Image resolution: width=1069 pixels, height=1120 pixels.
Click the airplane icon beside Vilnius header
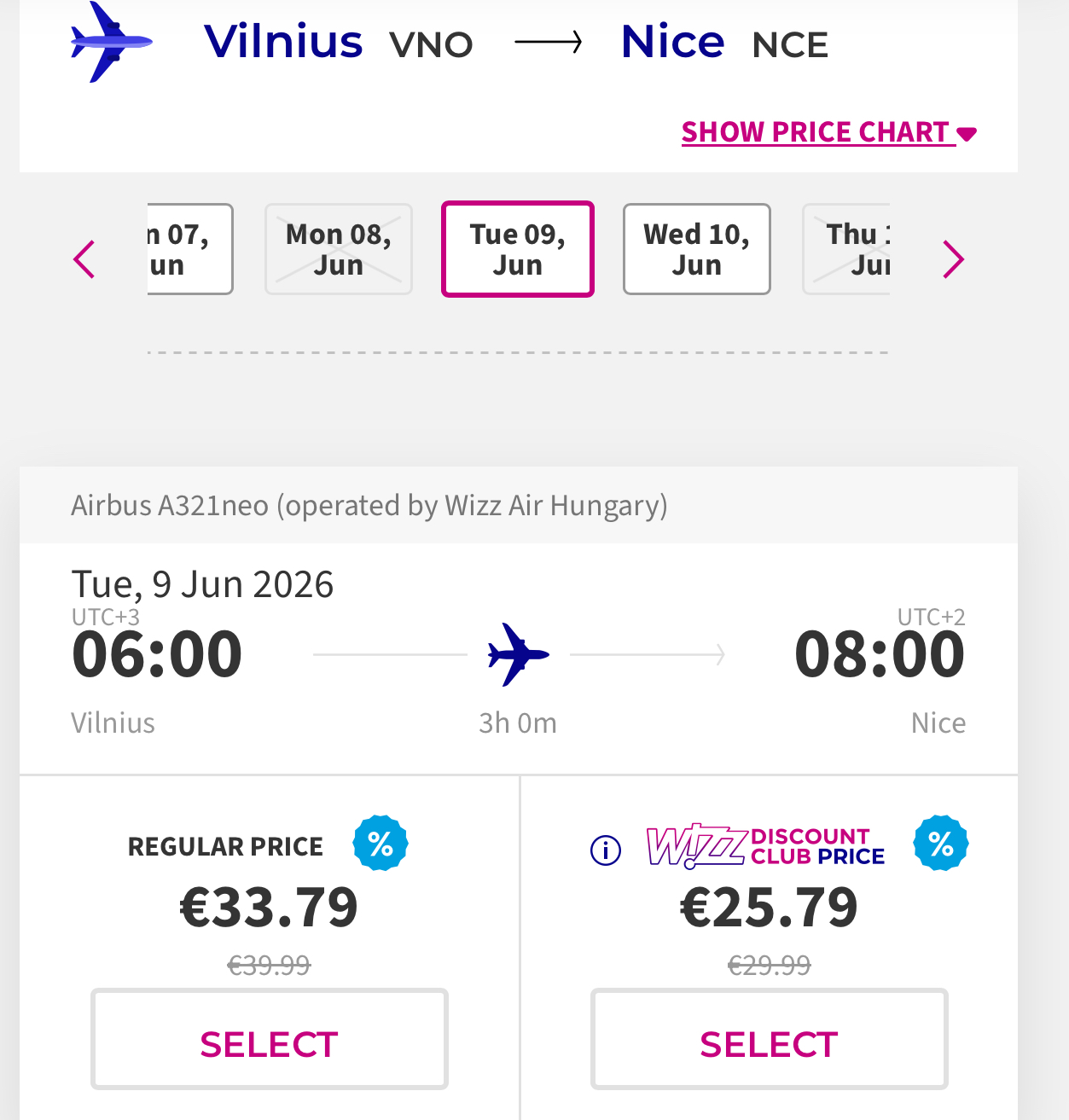click(110, 41)
